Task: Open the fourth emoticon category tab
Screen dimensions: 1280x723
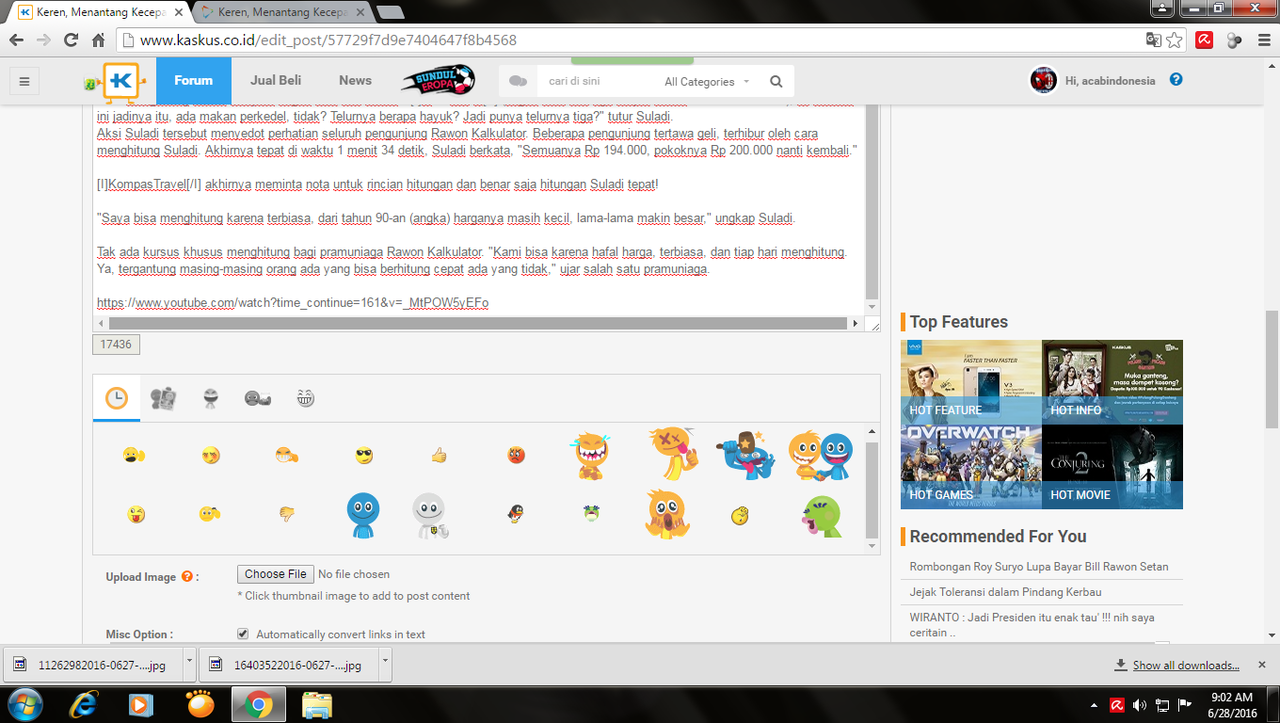Action: tap(257, 399)
